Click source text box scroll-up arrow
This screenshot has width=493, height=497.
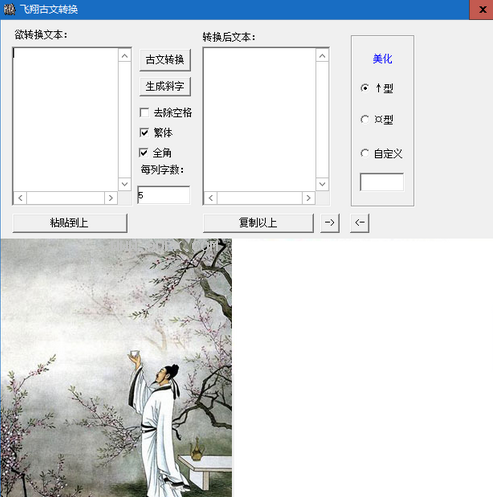tap(125, 56)
